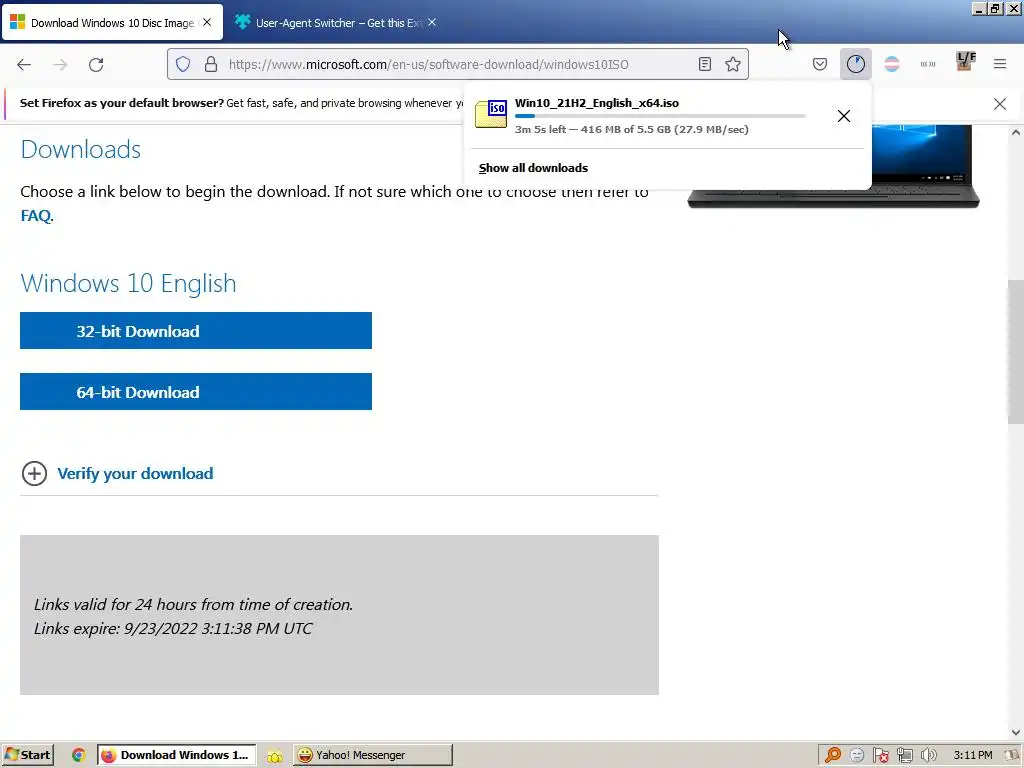Dismiss the default browser notification bar
The width and height of the screenshot is (1024, 768).
pos(1000,104)
